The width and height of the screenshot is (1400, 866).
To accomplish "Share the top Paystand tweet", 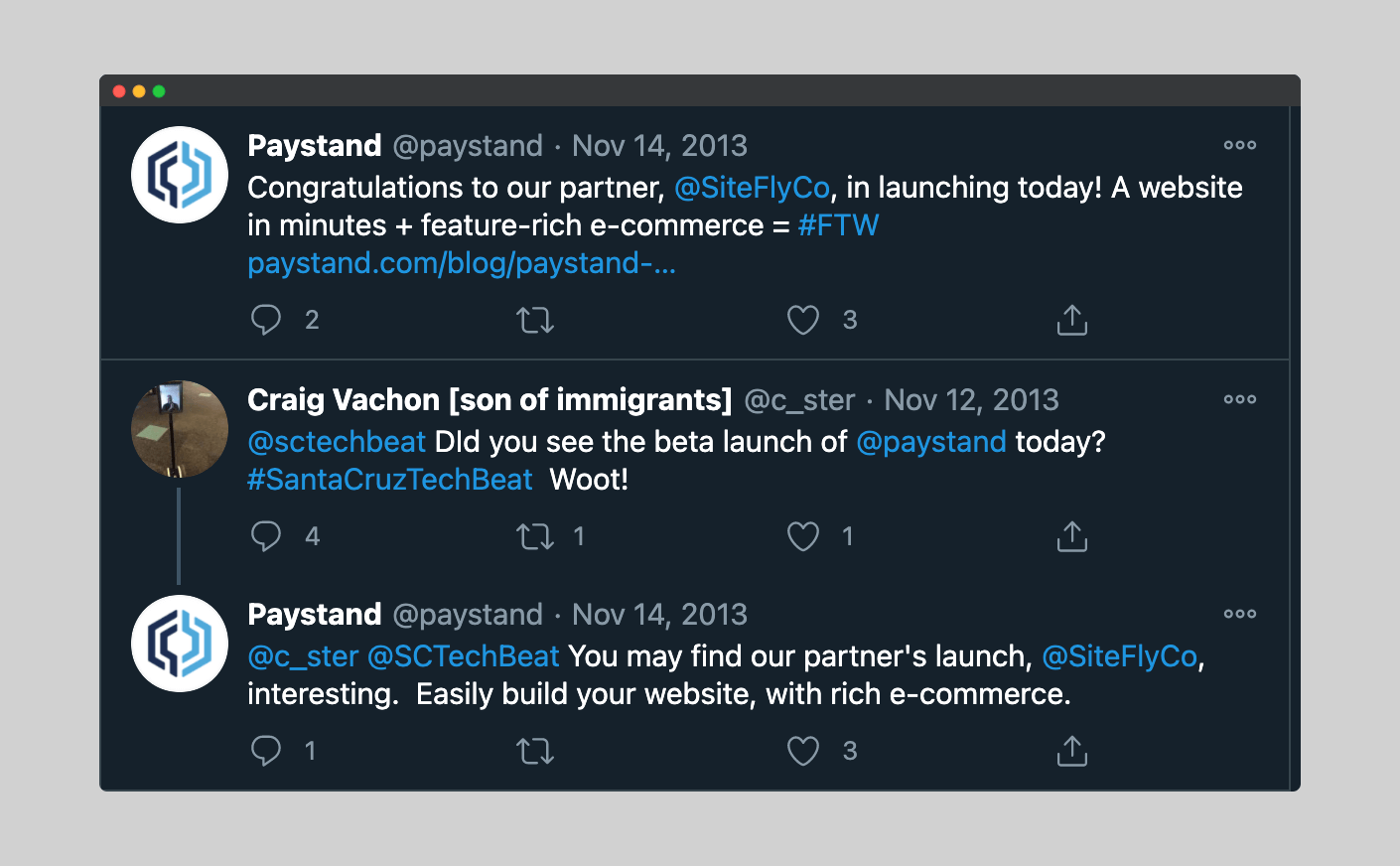I will coord(1072,320).
